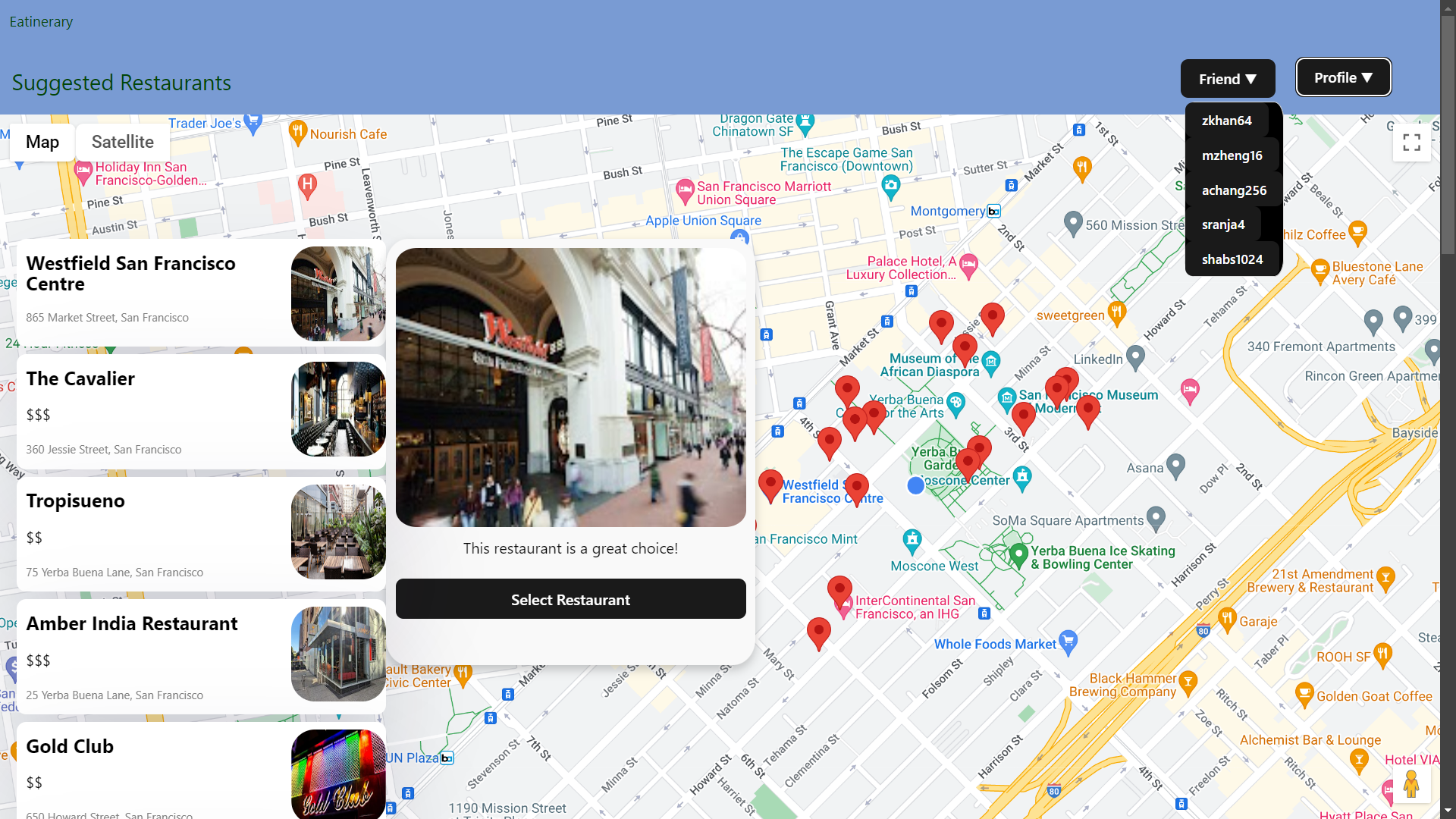Choose achang256 in friend list

click(1234, 190)
